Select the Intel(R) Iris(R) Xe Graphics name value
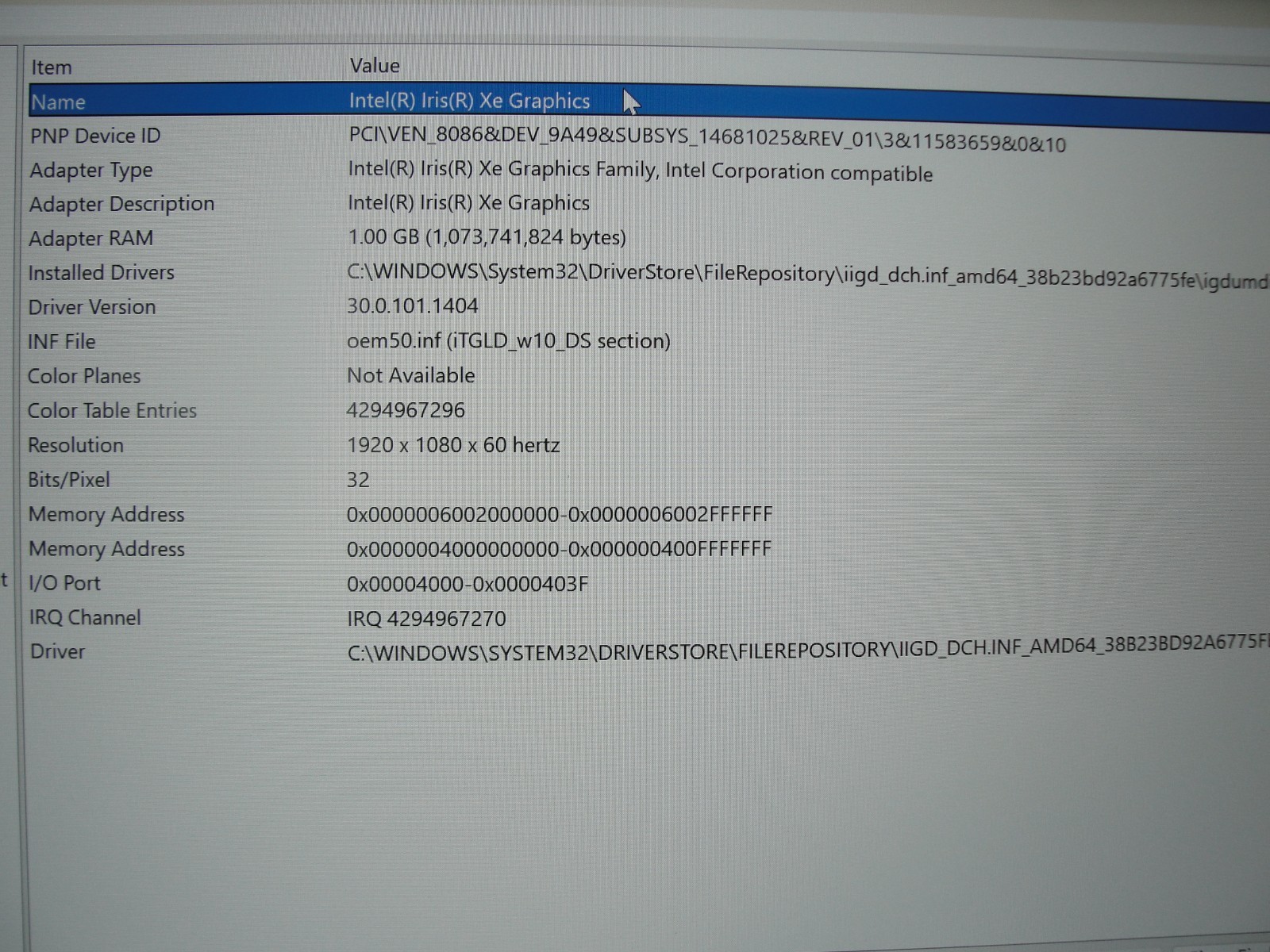1270x952 pixels. point(469,101)
